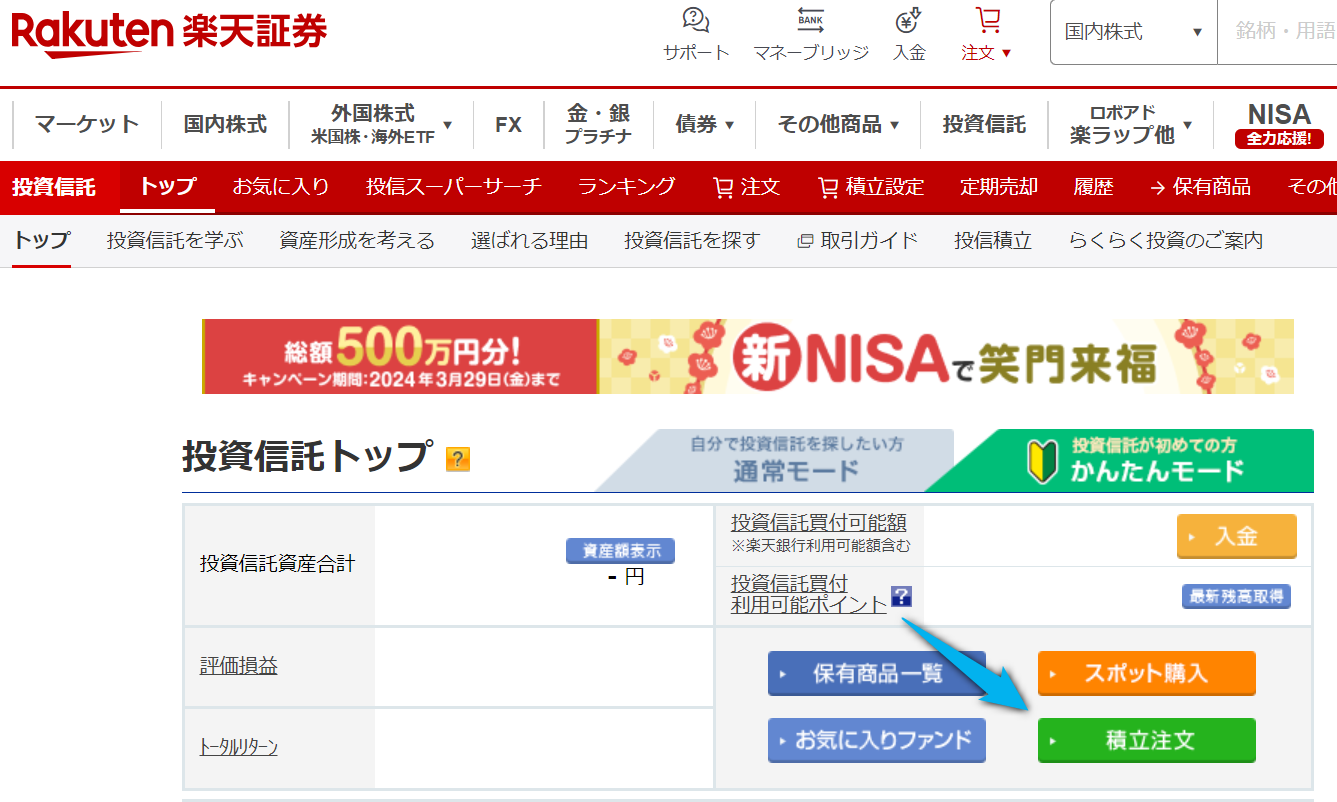Open the 定期売却 tab
This screenshot has width=1337, height=802.
[x=999, y=186]
